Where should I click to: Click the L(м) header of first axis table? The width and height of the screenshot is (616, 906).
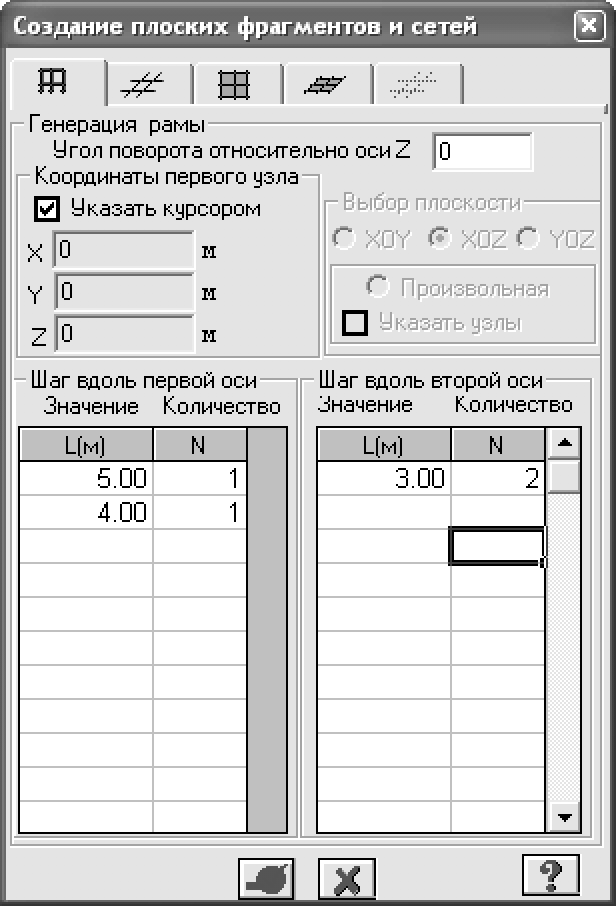(x=86, y=445)
